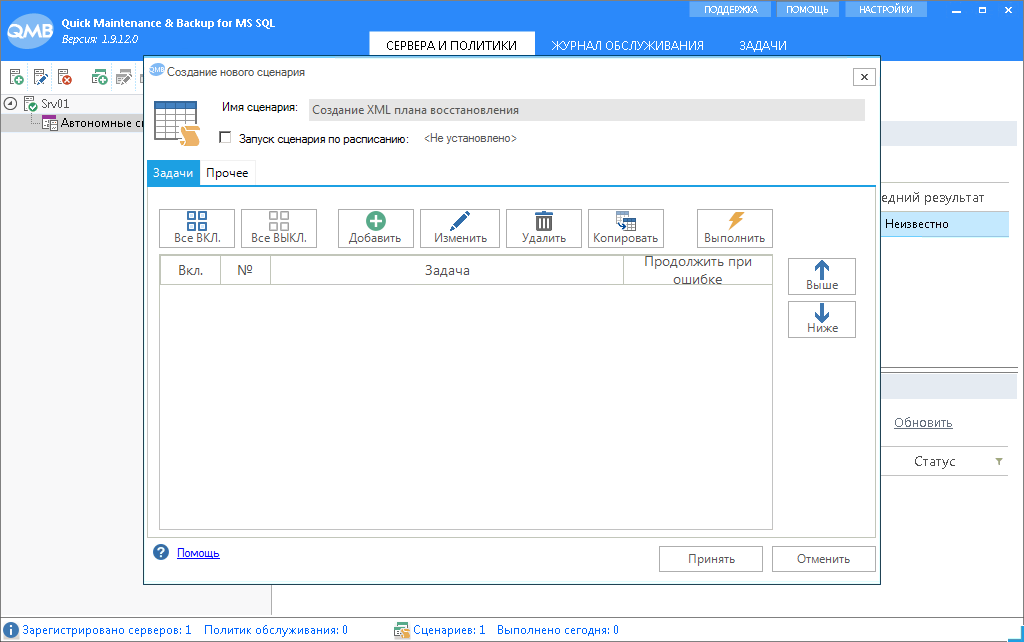Open the ПОМОЩЬ menu
Viewport: 1024px width, 642px height.
(x=807, y=9)
